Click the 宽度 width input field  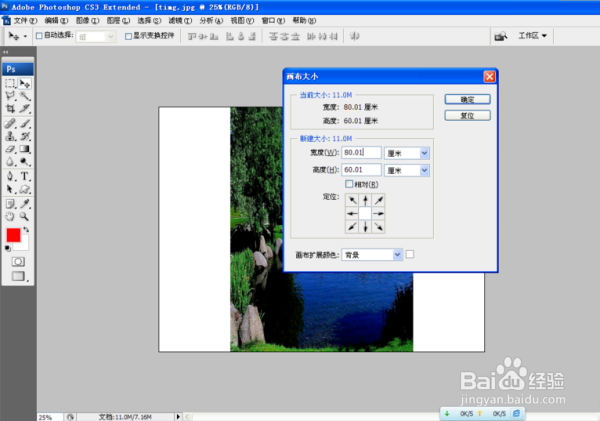361,152
